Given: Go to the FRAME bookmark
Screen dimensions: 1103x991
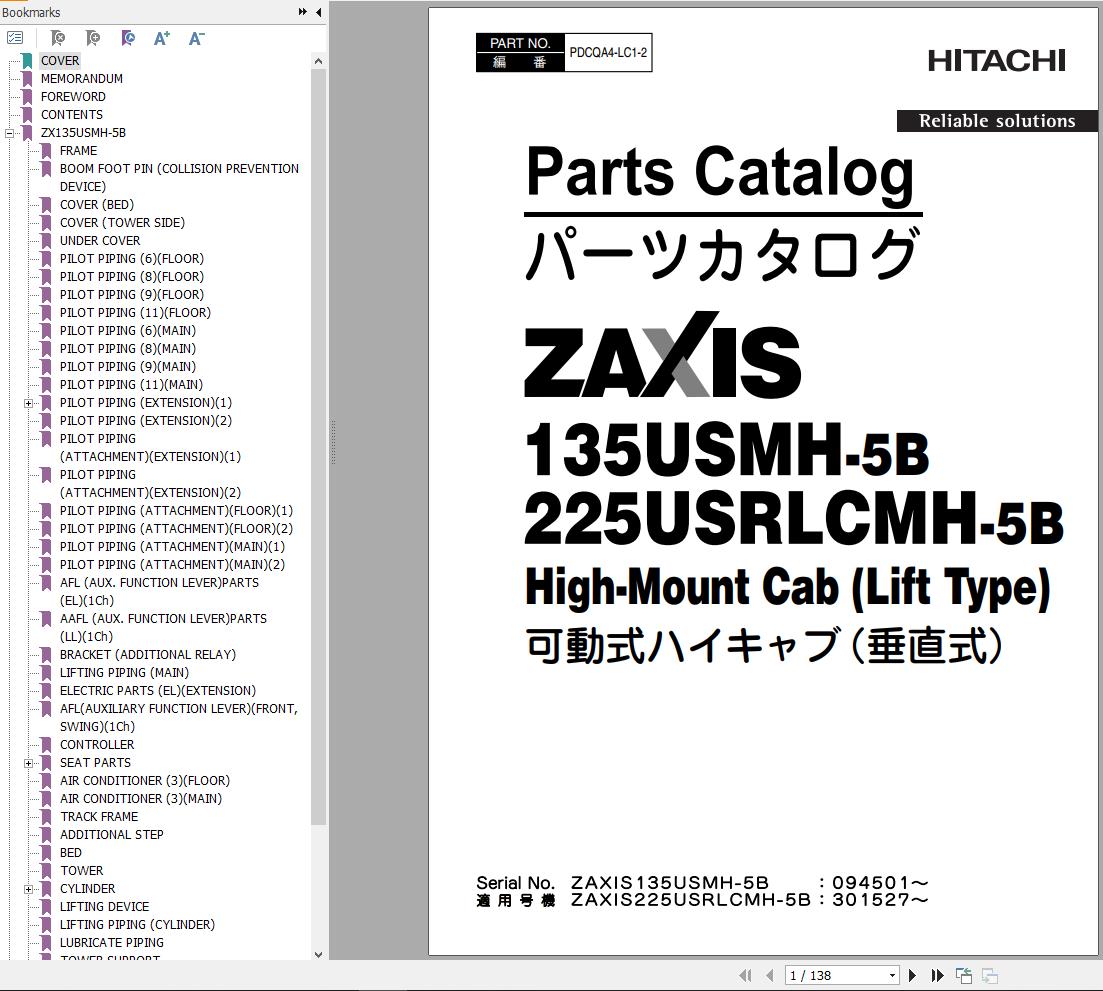Looking at the screenshot, I should 78,151.
